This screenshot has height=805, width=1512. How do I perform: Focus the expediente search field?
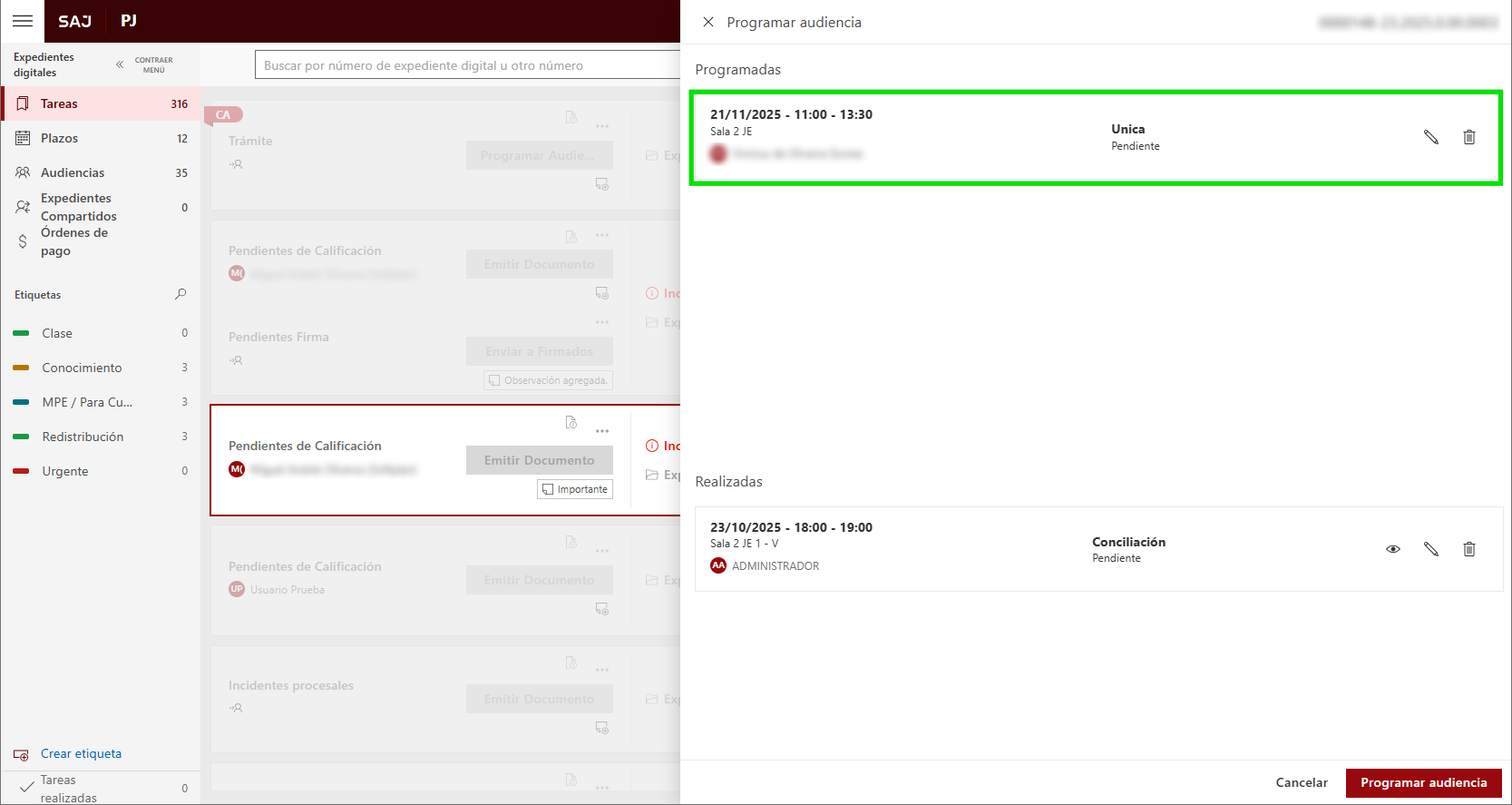467,65
